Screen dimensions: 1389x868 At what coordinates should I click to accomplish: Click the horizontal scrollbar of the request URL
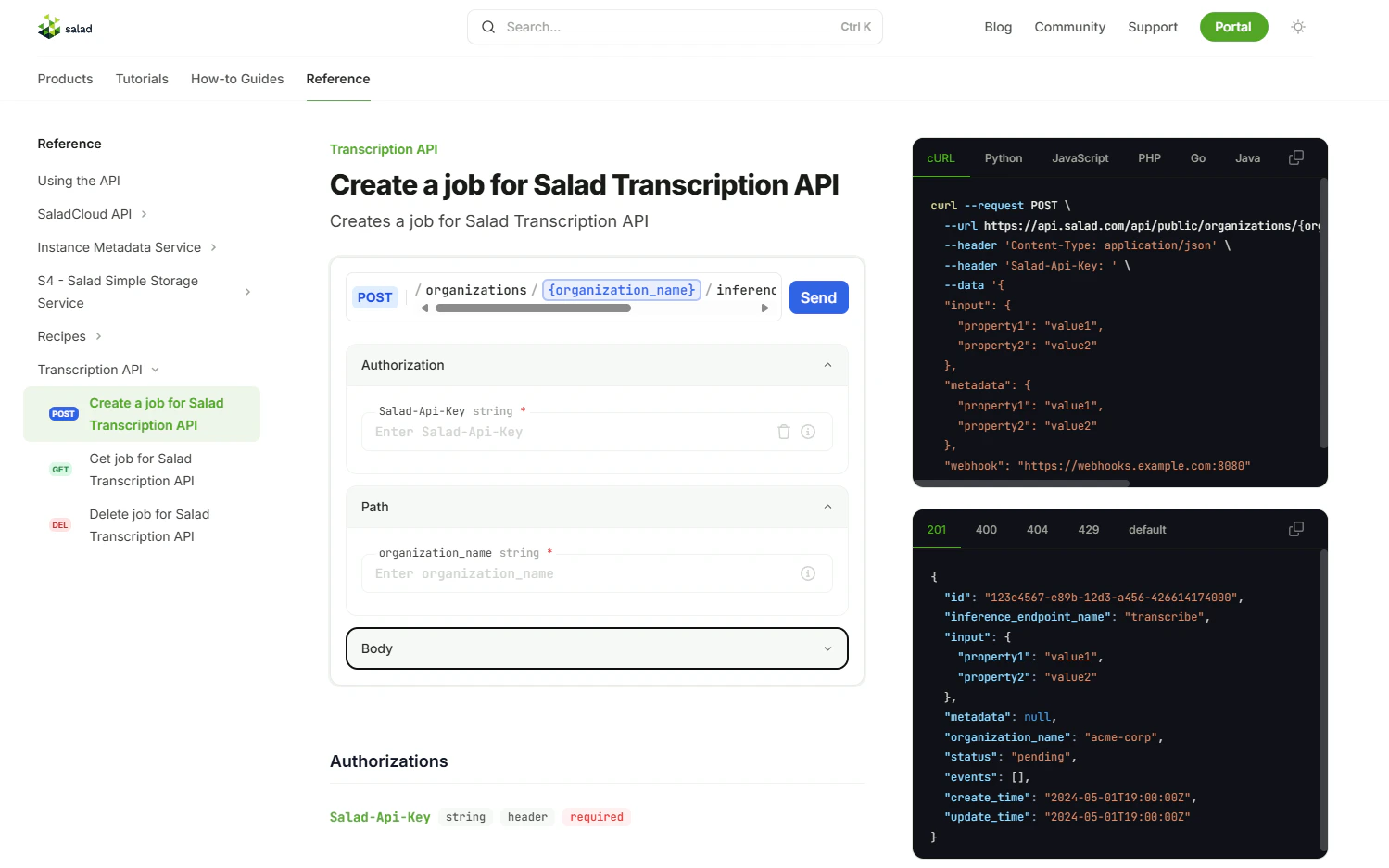534,308
